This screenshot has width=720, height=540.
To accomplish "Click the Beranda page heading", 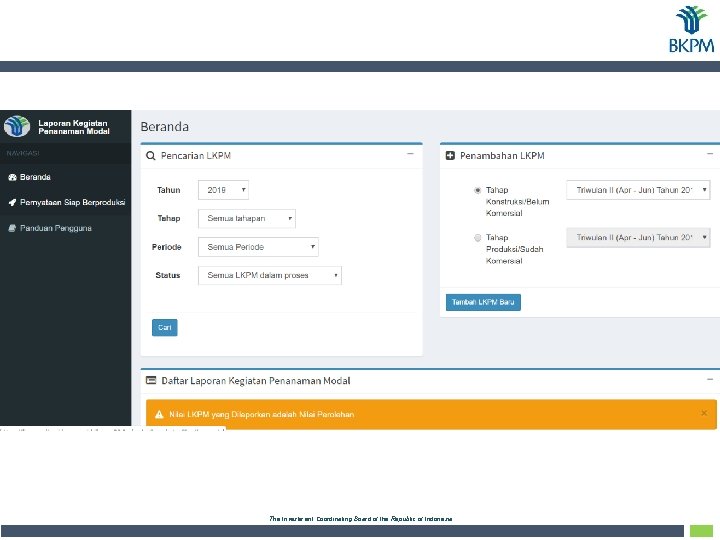I will [x=164, y=127].
